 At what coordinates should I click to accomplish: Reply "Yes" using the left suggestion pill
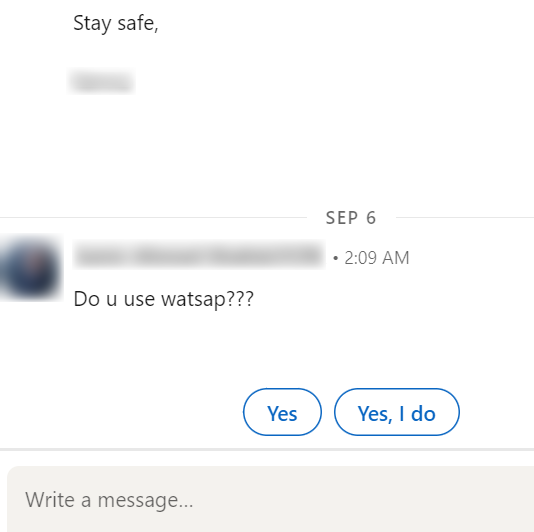[x=282, y=412]
